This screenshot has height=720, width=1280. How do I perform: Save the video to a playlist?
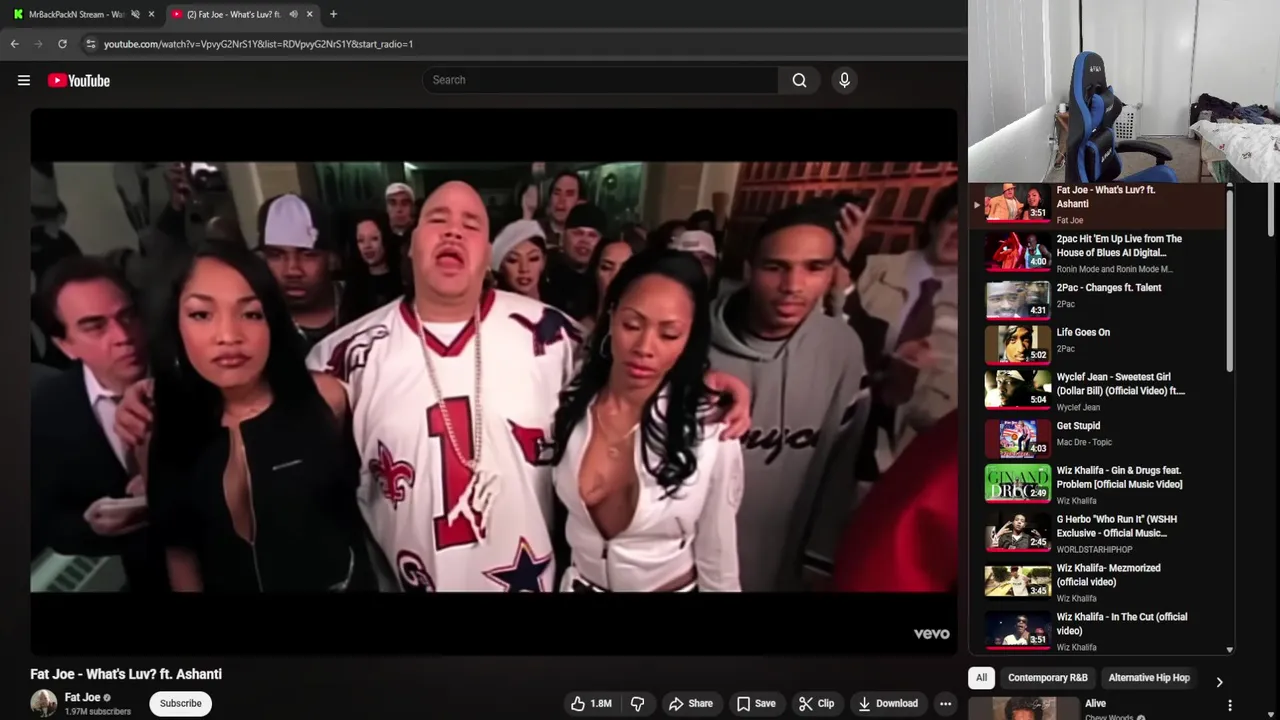click(756, 703)
